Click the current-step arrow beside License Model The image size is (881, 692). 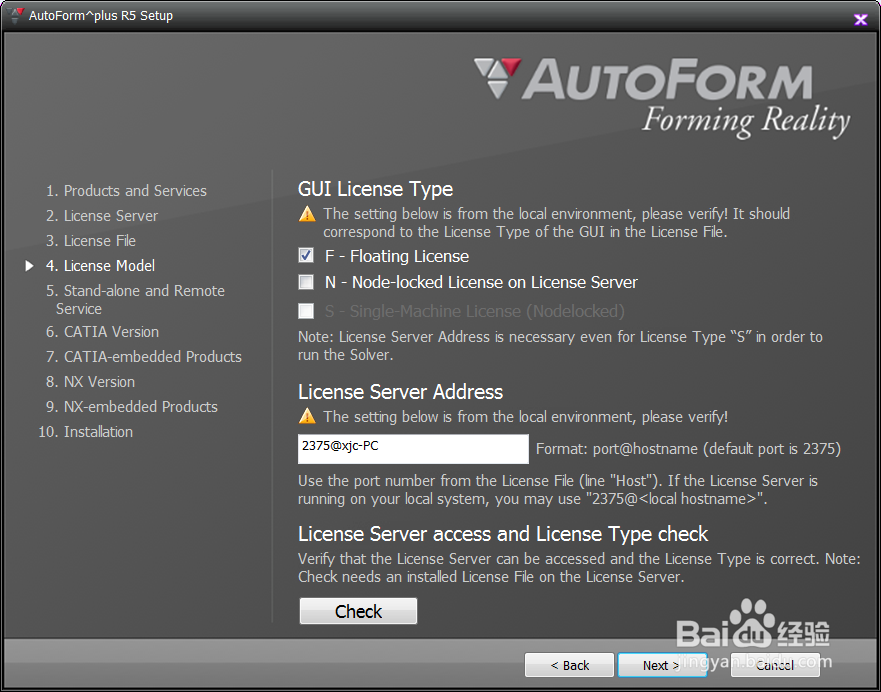(30, 266)
